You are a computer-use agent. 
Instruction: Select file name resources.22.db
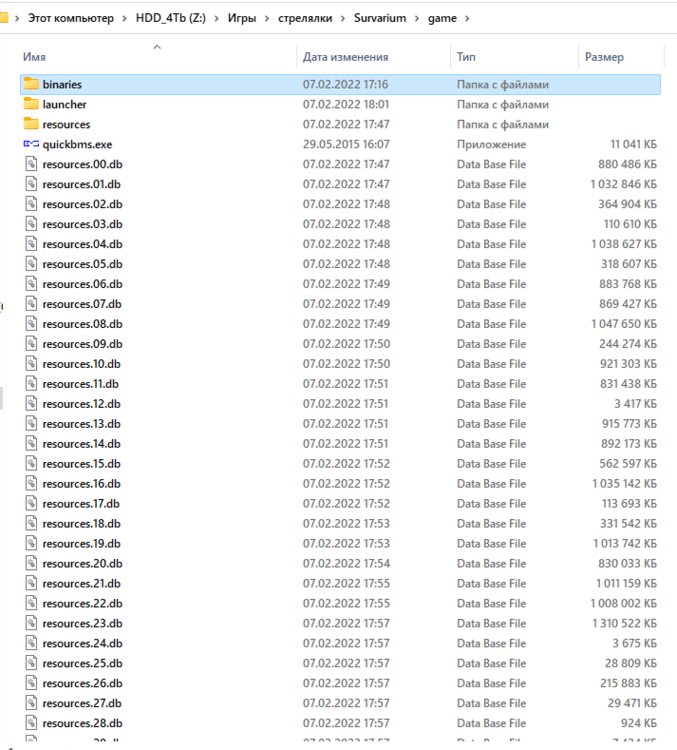(82, 604)
